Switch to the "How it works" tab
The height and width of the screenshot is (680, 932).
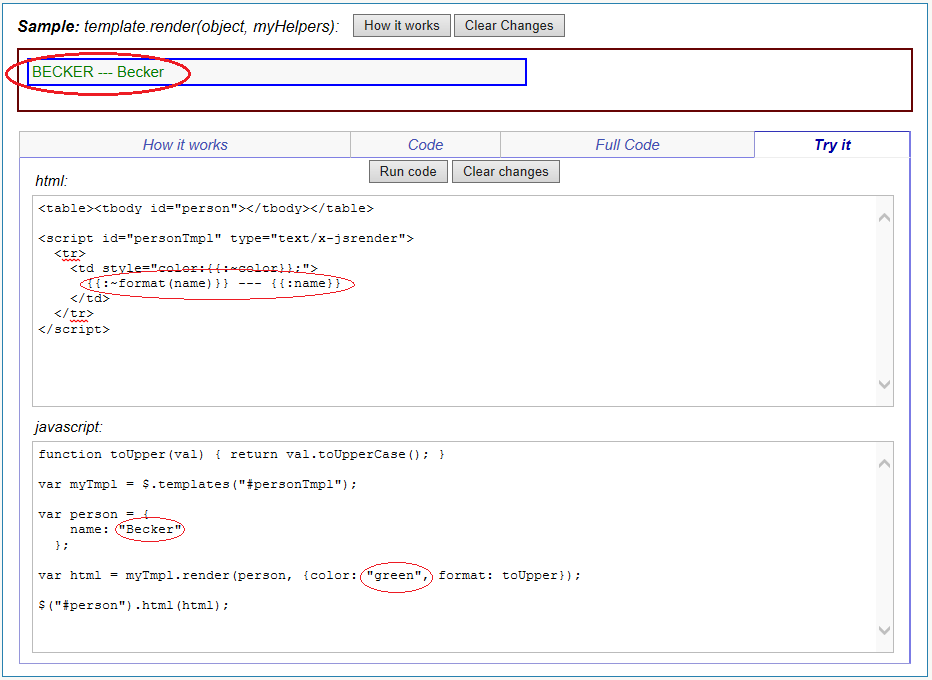pos(185,144)
